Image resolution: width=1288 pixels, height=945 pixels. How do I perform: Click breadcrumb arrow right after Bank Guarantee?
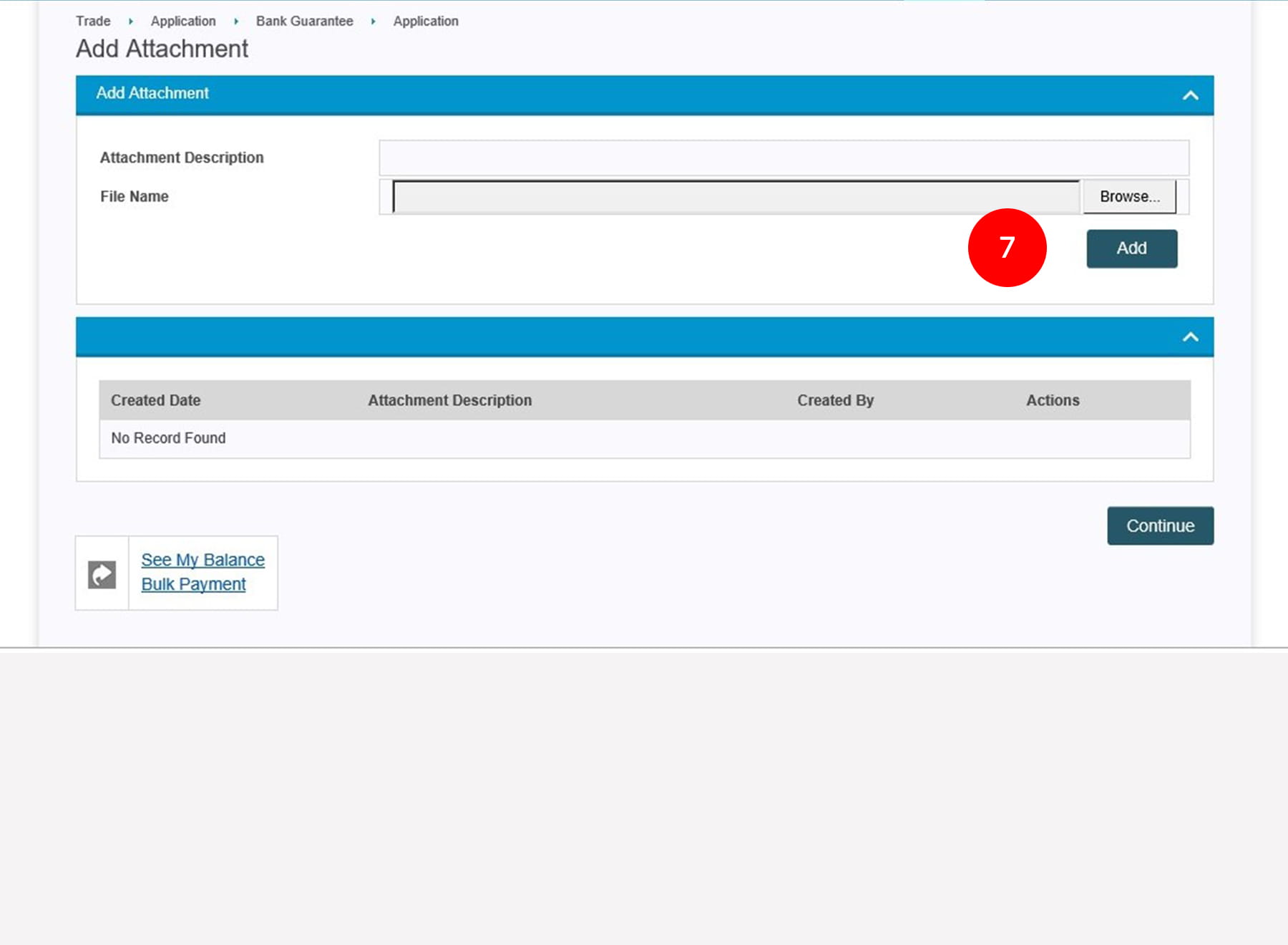click(x=373, y=21)
